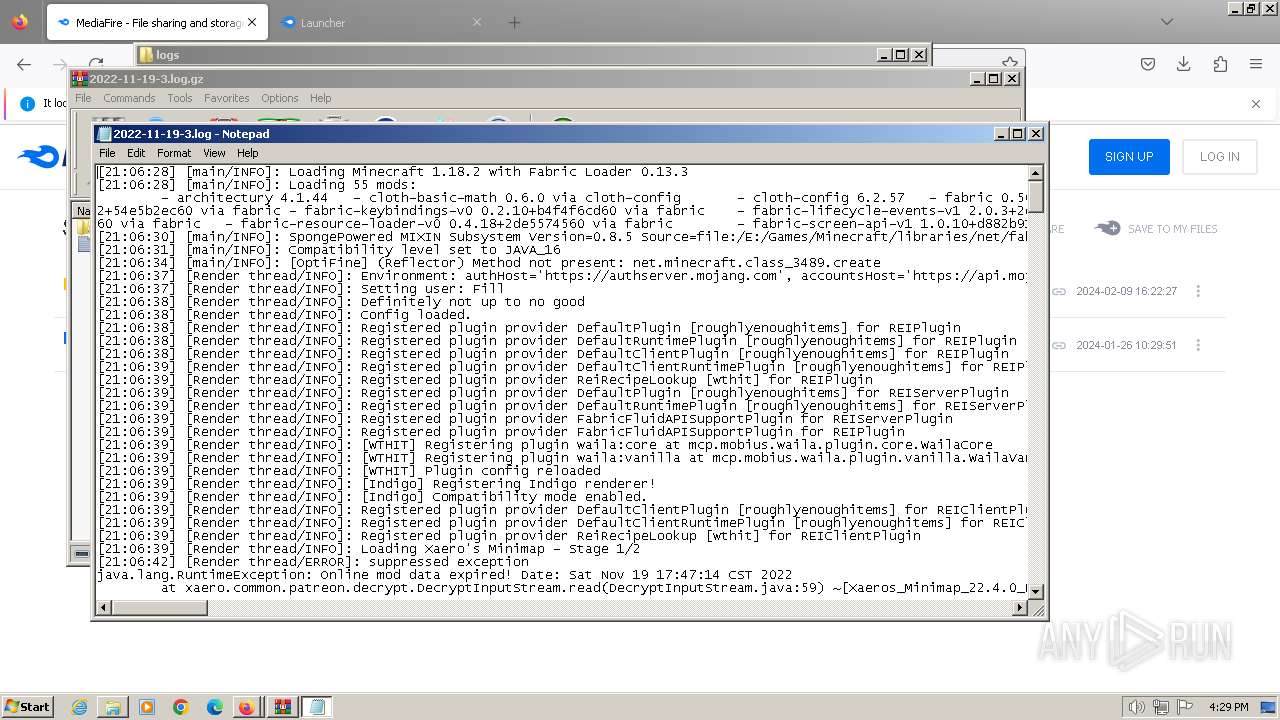This screenshot has height=720, width=1280.
Task: Open media player taskbar icon
Action: point(147,707)
